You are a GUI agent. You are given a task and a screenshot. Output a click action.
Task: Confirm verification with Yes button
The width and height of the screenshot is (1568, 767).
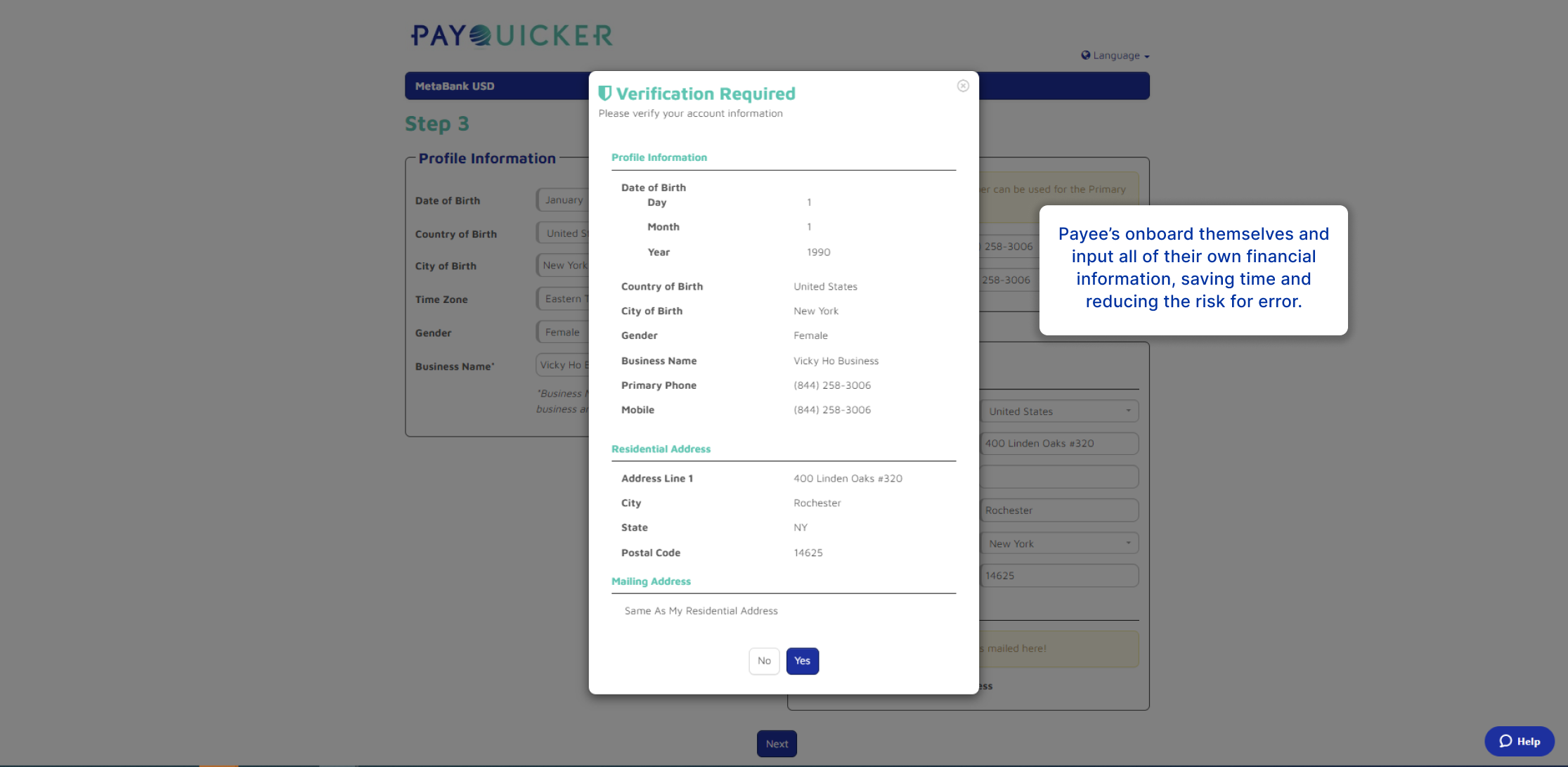point(803,661)
